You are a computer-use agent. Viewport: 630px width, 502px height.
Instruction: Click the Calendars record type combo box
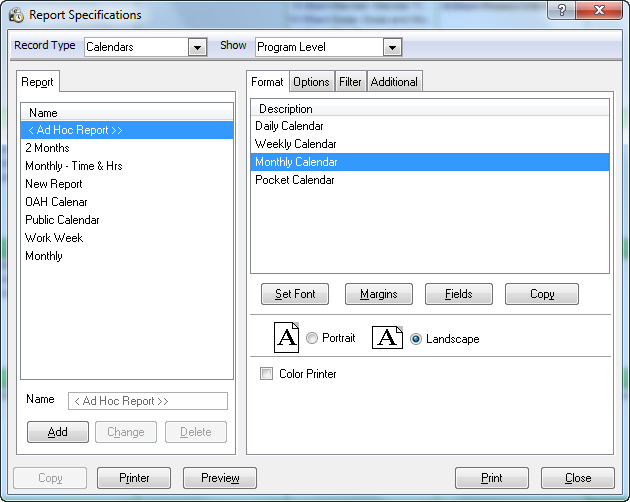(x=145, y=47)
